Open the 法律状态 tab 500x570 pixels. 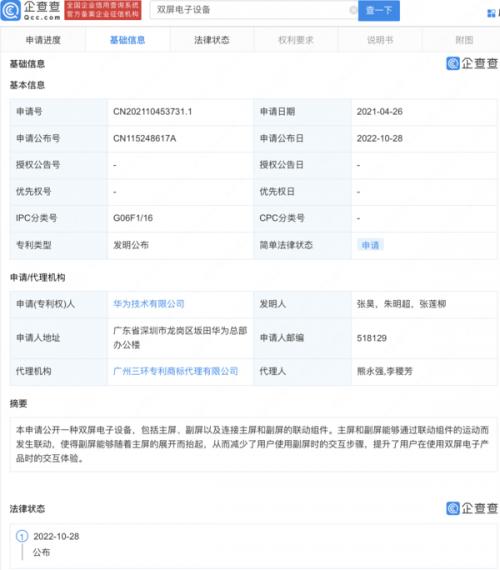pos(212,40)
